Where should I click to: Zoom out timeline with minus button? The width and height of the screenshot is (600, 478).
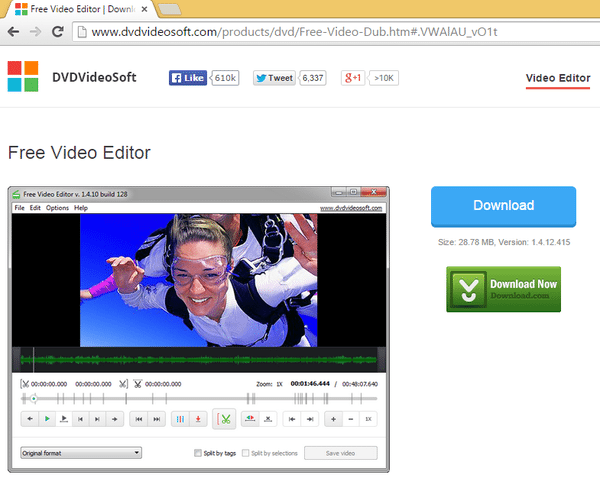point(351,419)
